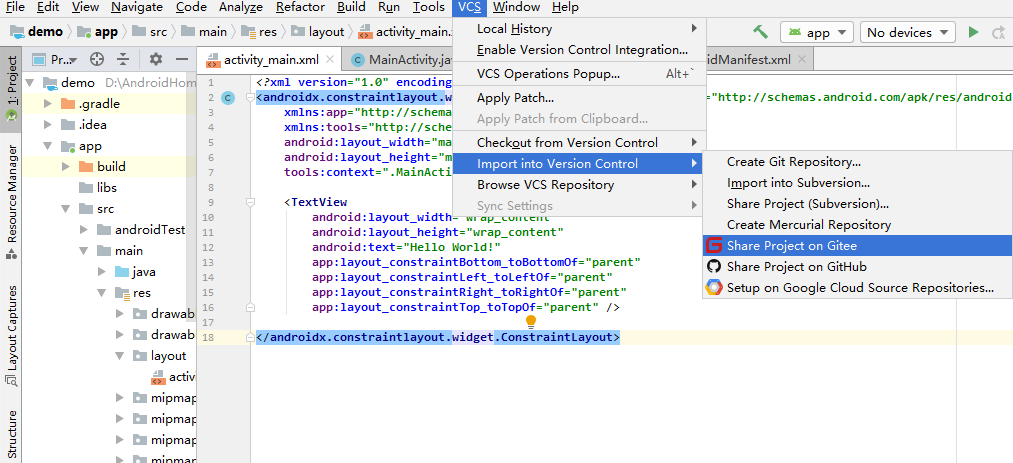This screenshot has height=463, width=1013.
Task: Open Project panel settings gear
Action: pos(156,60)
